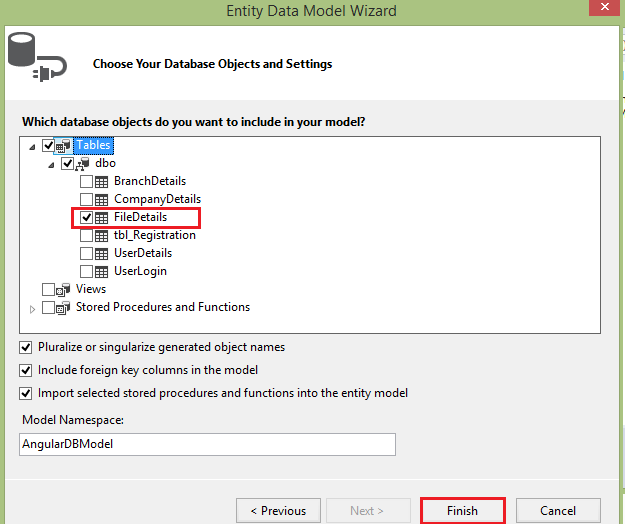Screen dimensions: 625x524
Task: Check the BranchDetails checkbox
Action: (x=86, y=182)
